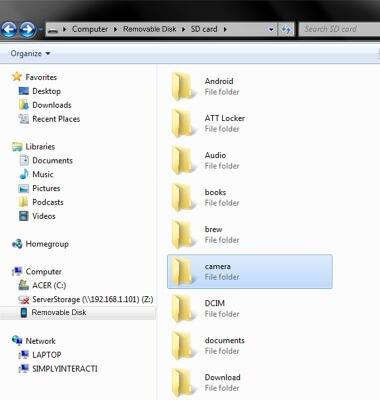Click the 'brew' folder name
Screen dimensions: 380x400
tap(213, 229)
